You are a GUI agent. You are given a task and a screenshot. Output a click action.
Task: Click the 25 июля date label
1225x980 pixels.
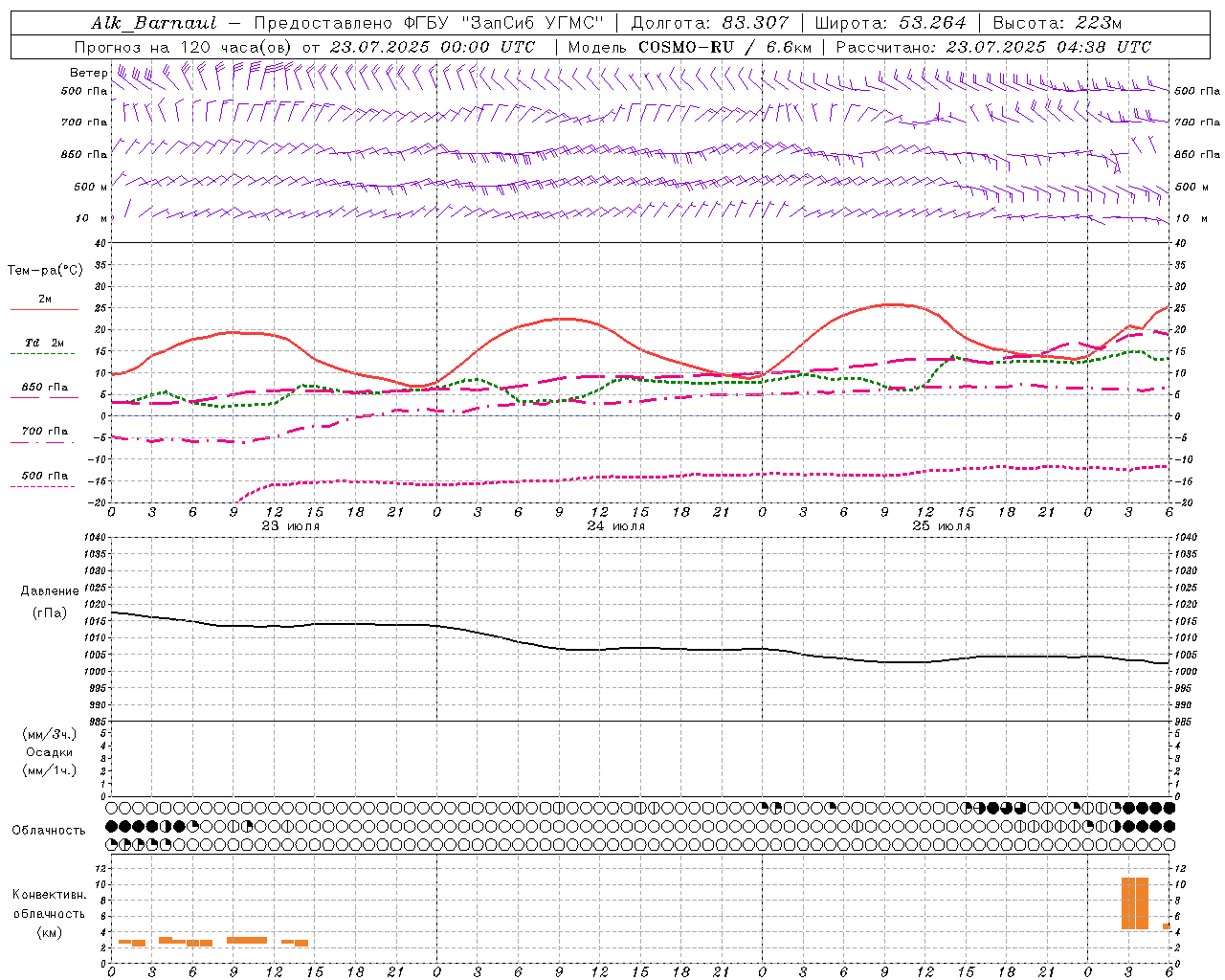[x=942, y=525]
